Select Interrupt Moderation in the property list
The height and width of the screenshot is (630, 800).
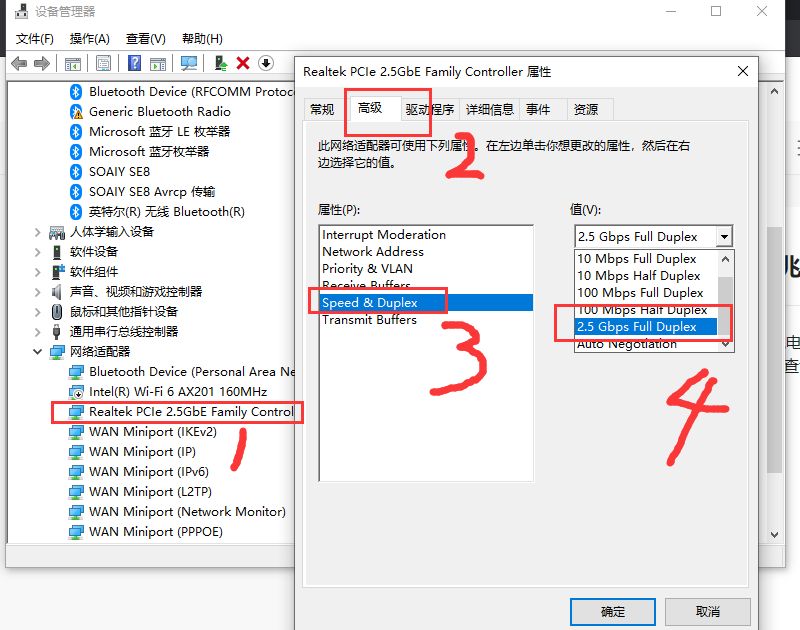pyautogui.click(x=384, y=235)
